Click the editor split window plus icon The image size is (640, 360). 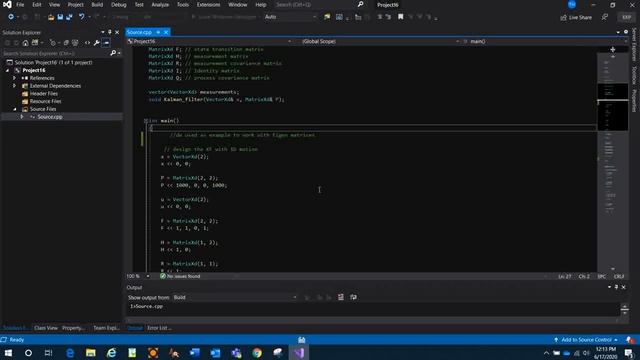pyautogui.click(x=613, y=49)
